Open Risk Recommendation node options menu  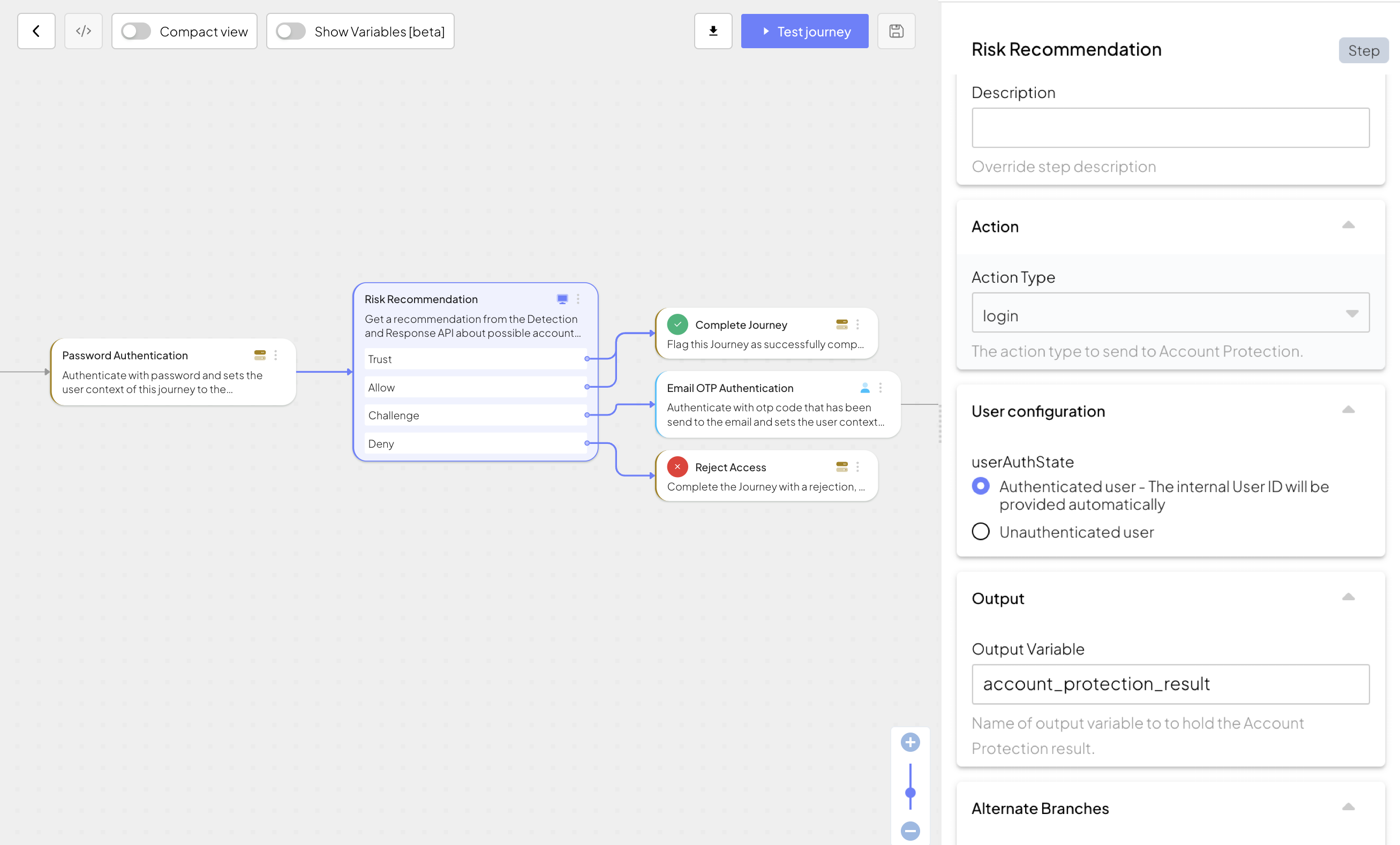pyautogui.click(x=578, y=299)
